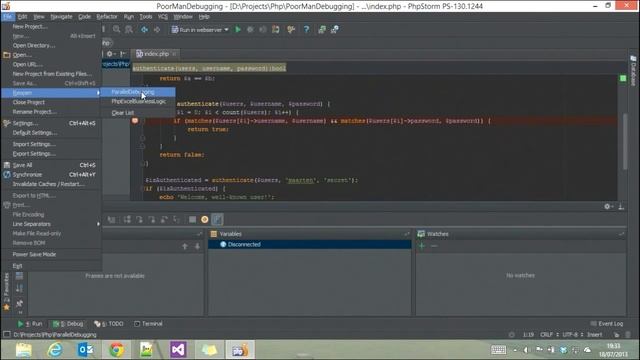This screenshot has height=360, width=640.
Task: Click the Evaluate Expression calculator icon
Action: pos(192,220)
